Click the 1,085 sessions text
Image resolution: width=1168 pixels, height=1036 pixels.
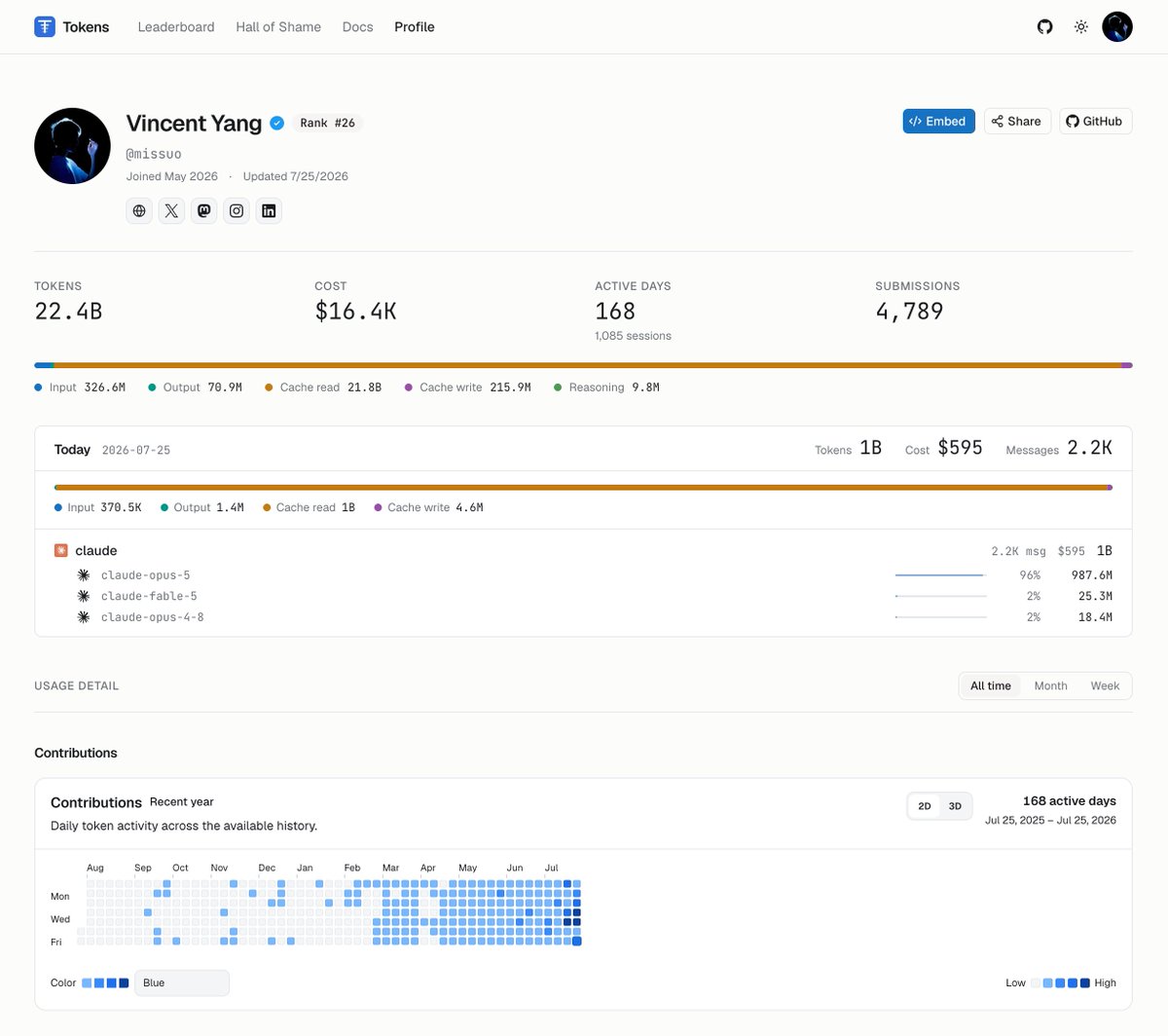pyautogui.click(x=633, y=336)
